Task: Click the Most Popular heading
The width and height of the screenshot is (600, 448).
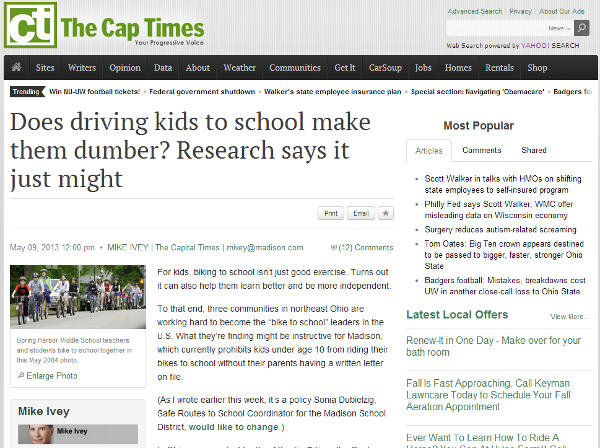Action: tap(478, 125)
